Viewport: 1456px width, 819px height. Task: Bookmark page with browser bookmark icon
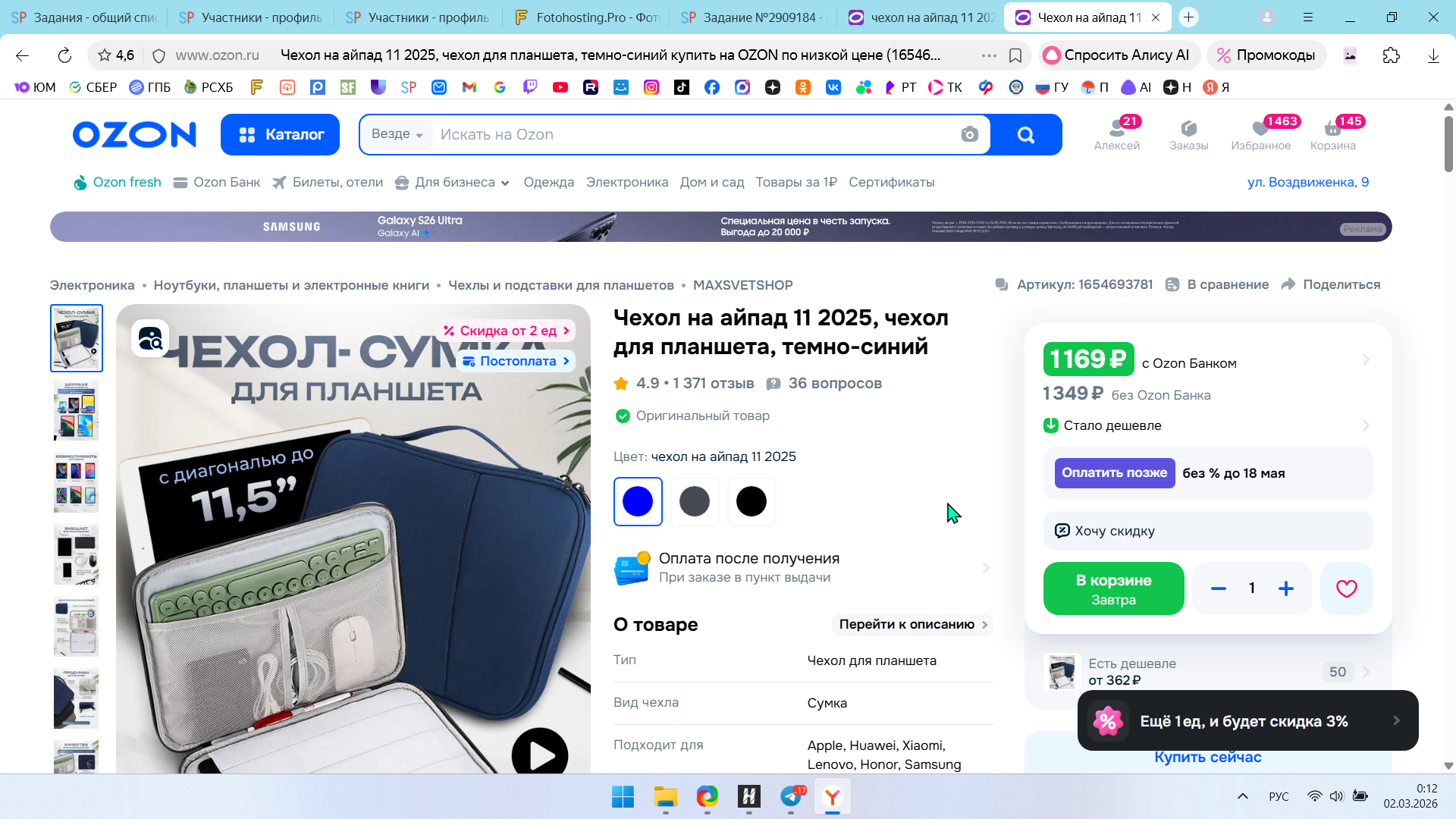click(1015, 55)
